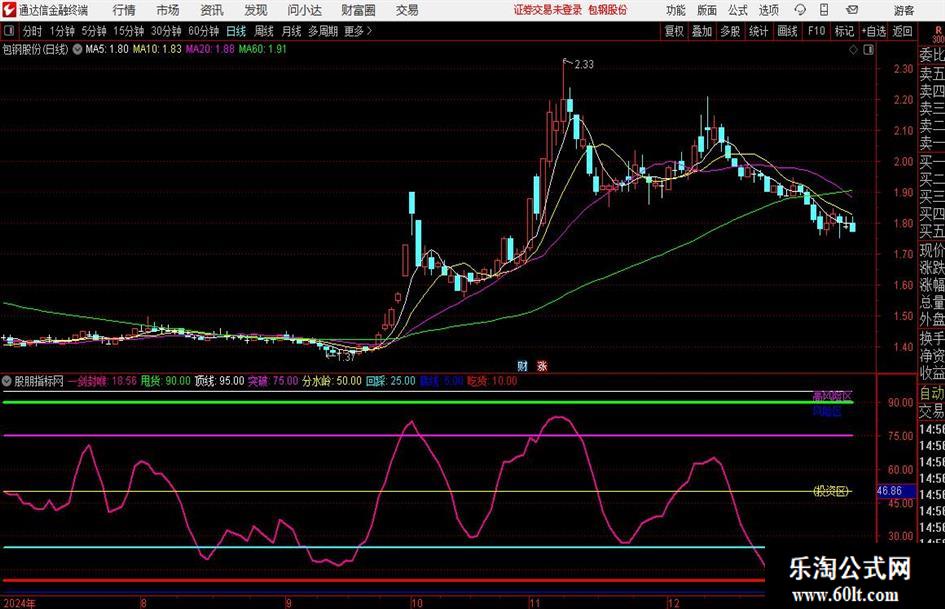This screenshot has height=609, width=945.
Task: Click the 2024年 label on time axis
Action: coord(19,603)
